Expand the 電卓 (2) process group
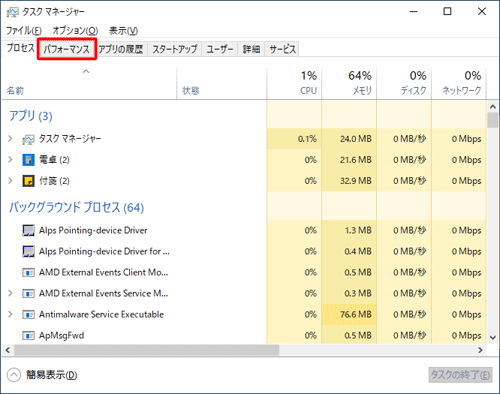 [10, 160]
